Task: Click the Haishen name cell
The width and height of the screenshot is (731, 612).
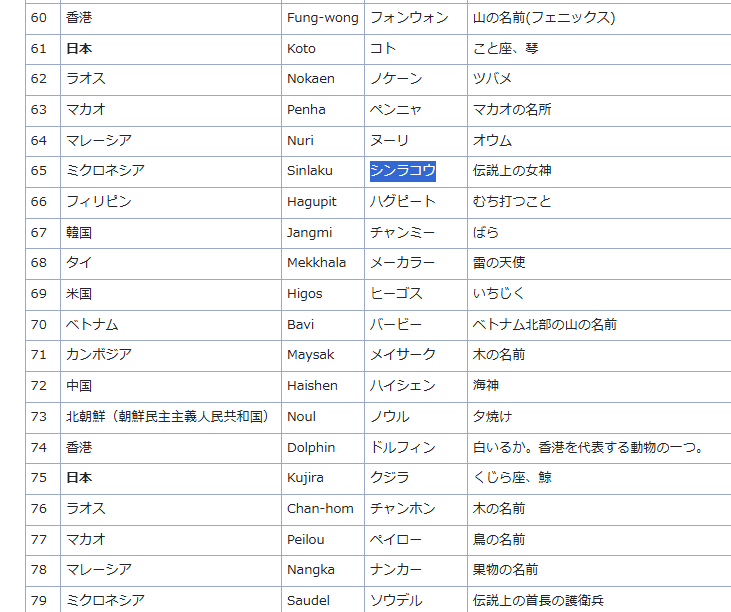Action: point(312,386)
